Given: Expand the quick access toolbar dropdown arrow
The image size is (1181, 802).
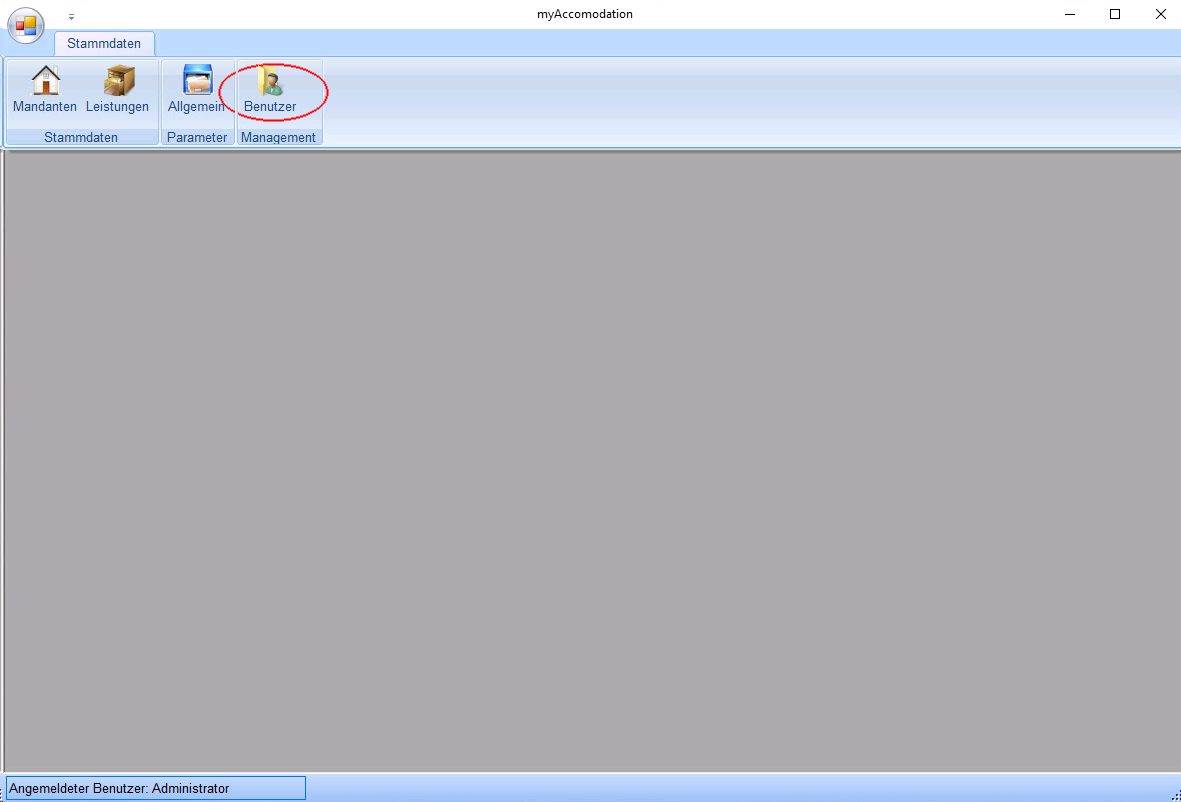Looking at the screenshot, I should point(71,17).
